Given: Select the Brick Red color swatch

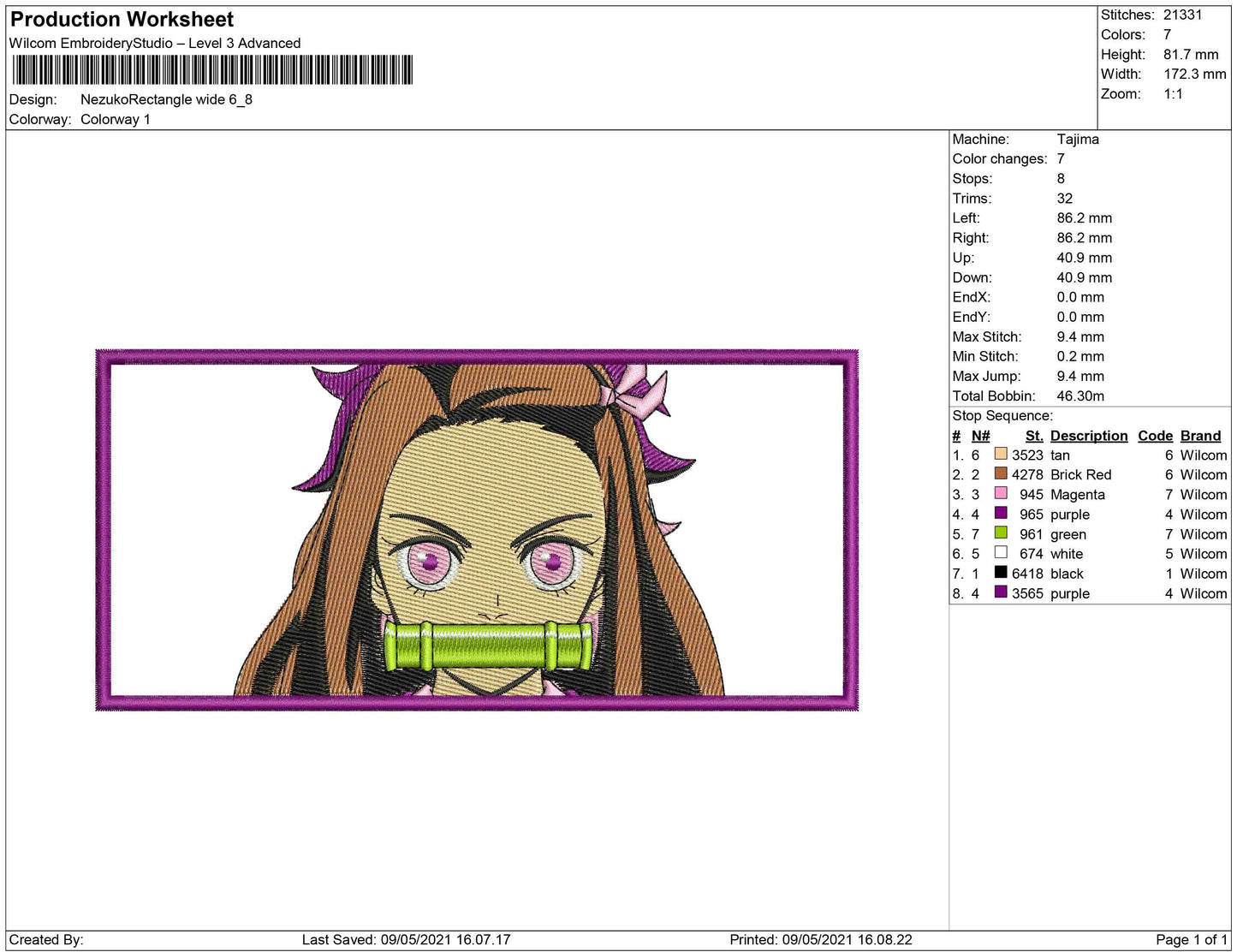Looking at the screenshot, I should [x=1001, y=473].
